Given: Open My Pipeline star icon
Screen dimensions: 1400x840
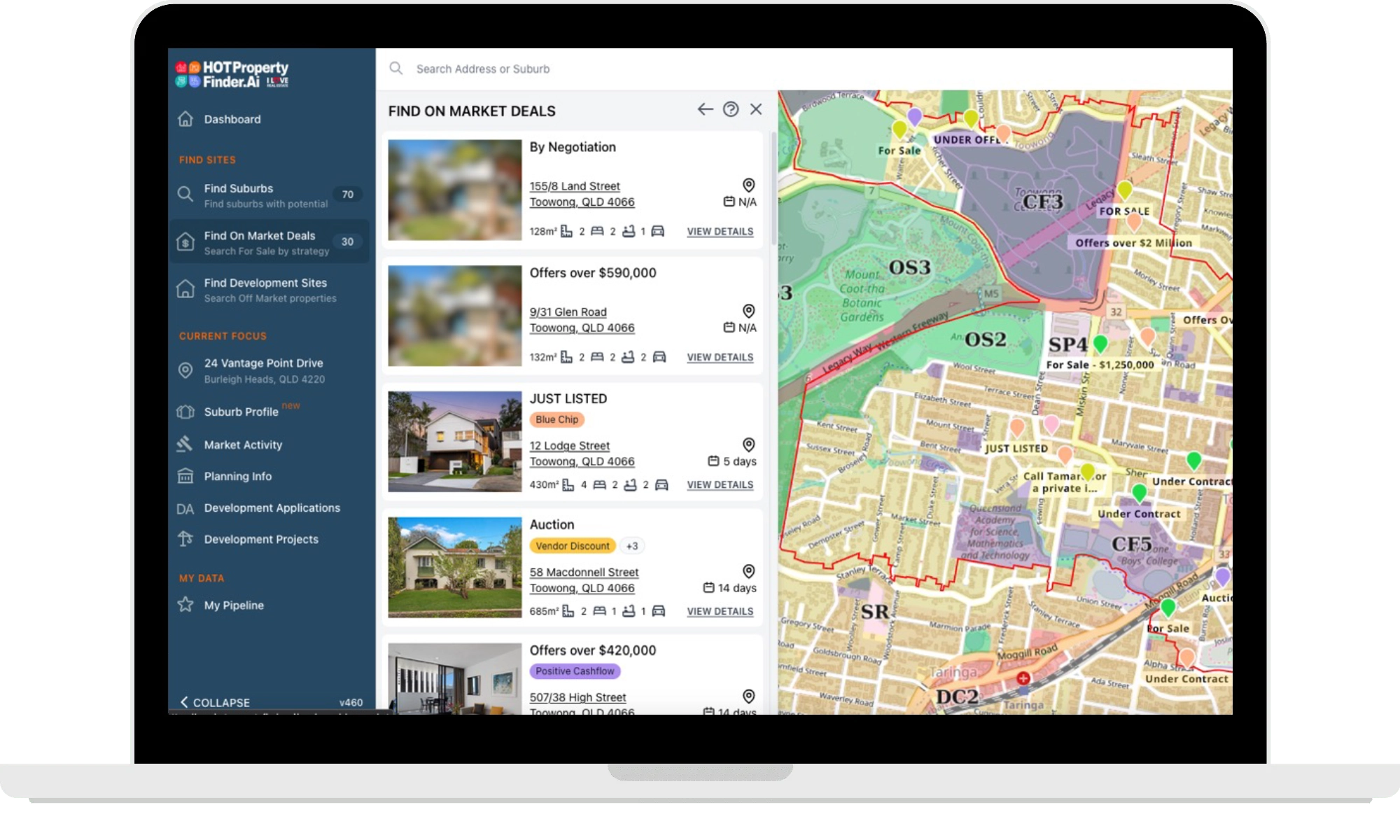Looking at the screenshot, I should click(185, 605).
